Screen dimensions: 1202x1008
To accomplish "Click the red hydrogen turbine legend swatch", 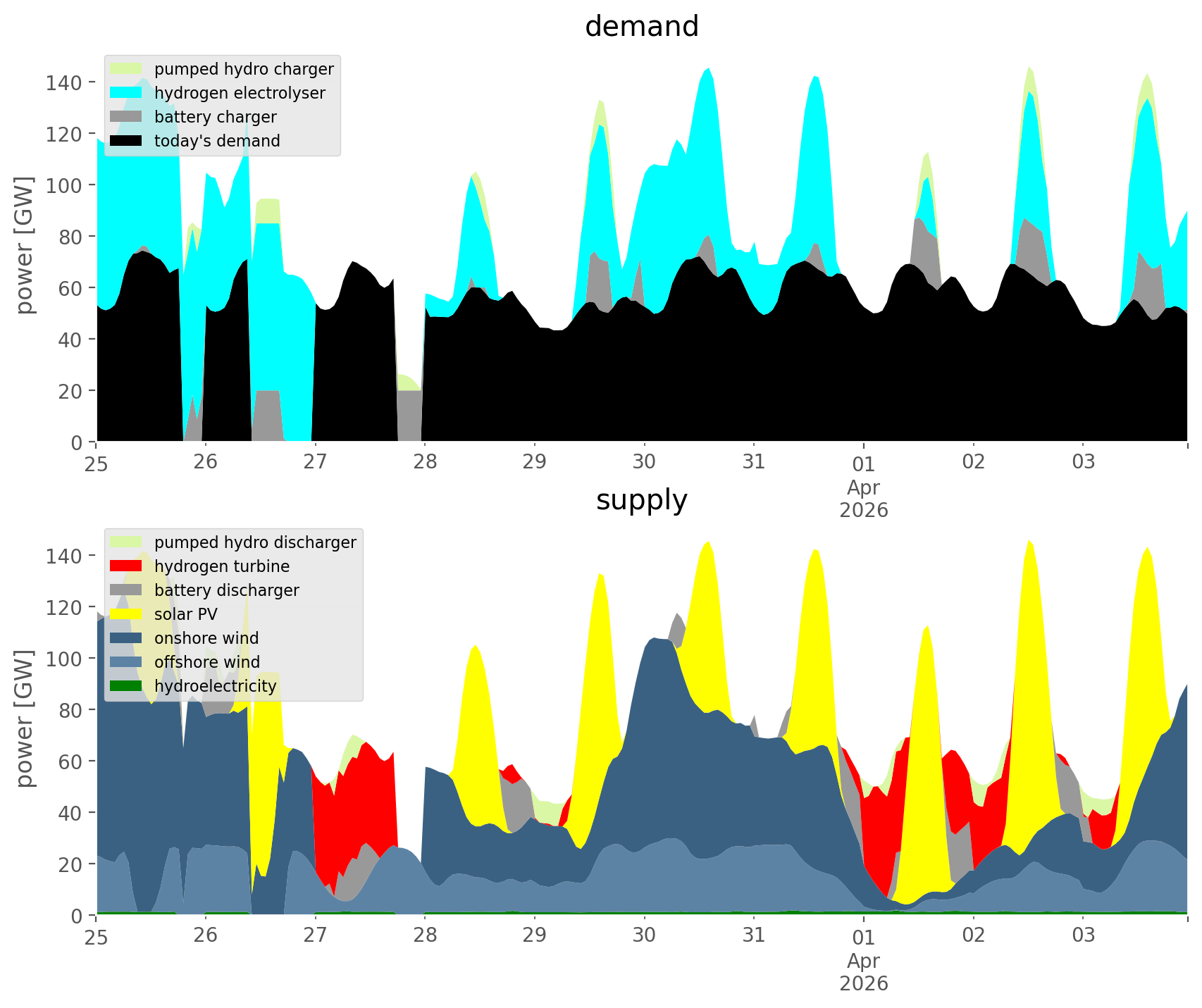I will (x=126, y=566).
